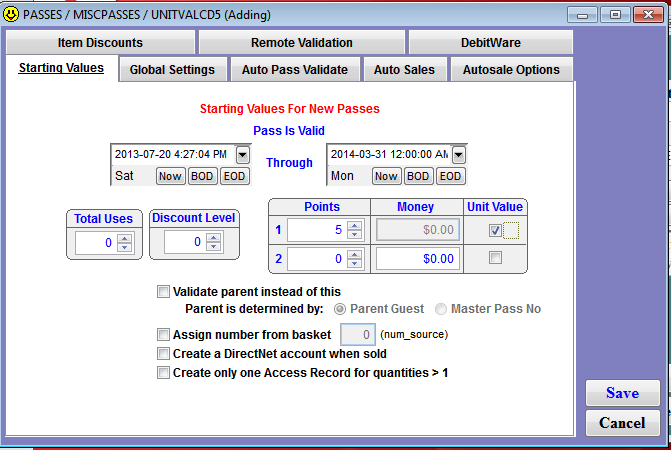The height and width of the screenshot is (450, 671).
Task: Check the row 2 Unit Value checkbox
Action: click(x=495, y=258)
